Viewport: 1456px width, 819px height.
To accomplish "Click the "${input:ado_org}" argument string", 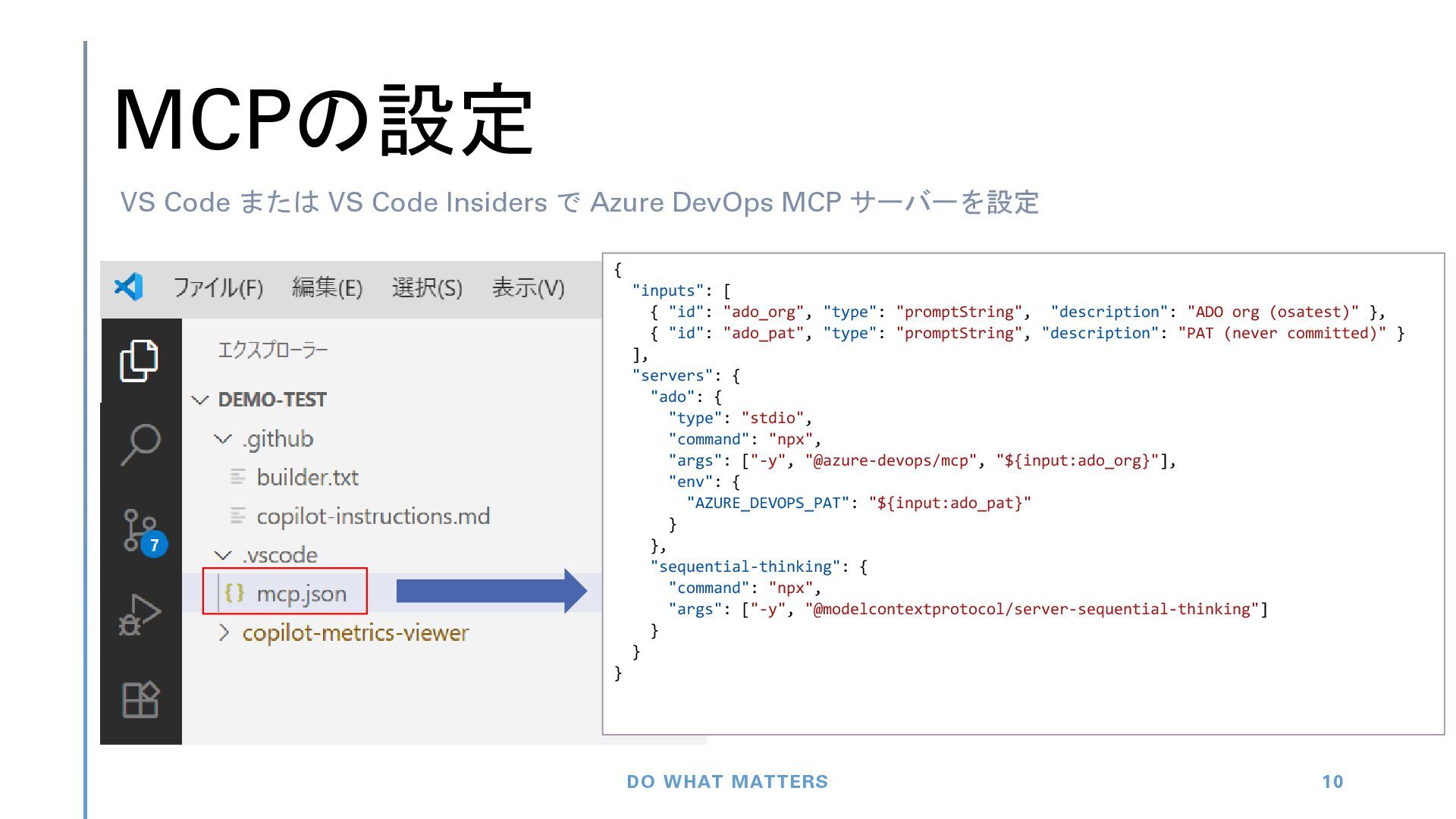I will click(1078, 460).
